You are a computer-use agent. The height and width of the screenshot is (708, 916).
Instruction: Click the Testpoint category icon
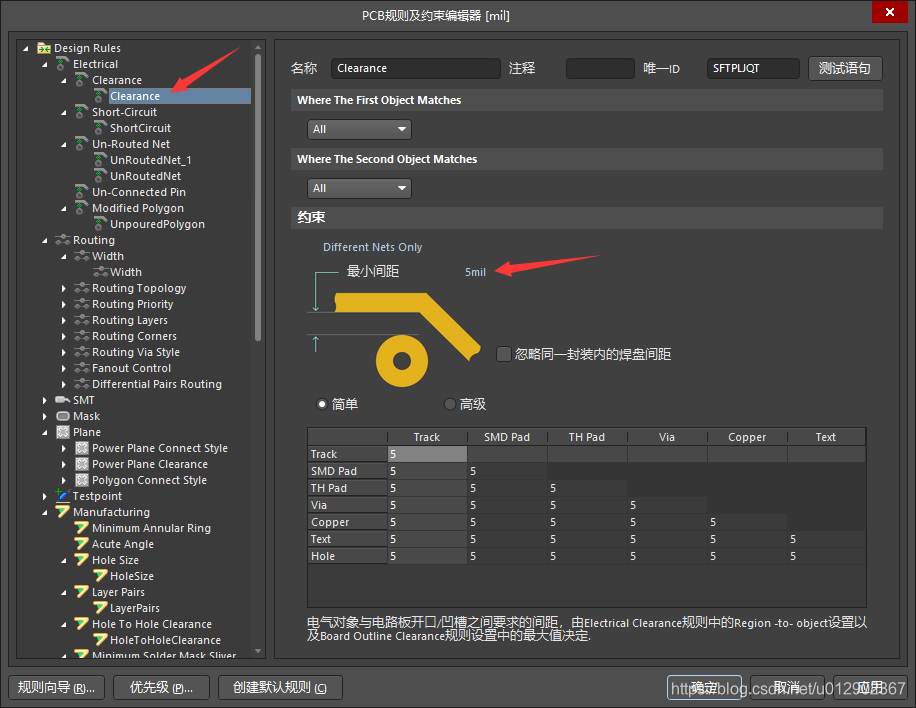click(63, 496)
